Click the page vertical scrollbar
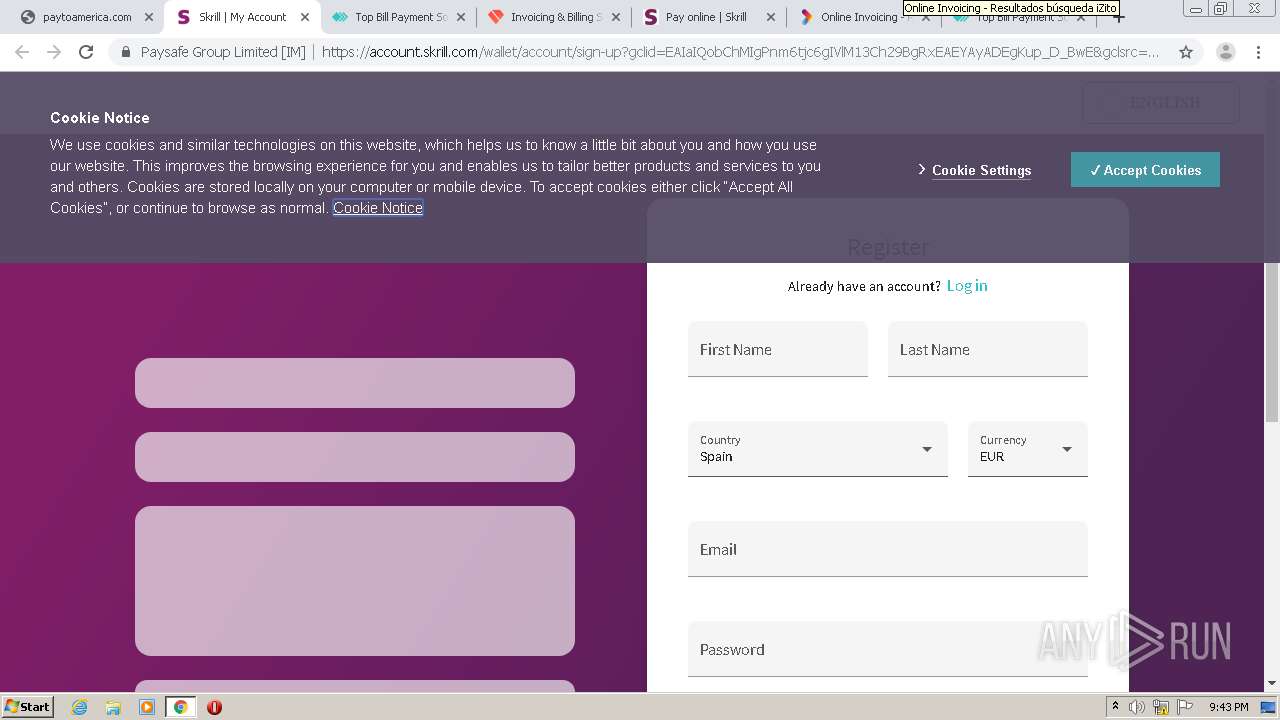This screenshot has width=1280, height=720. coord(1272,340)
